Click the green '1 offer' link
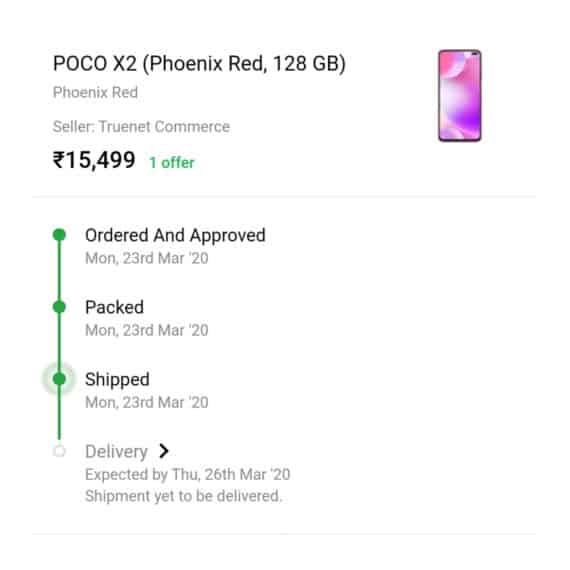Viewport: 570px width, 570px height. [172, 162]
